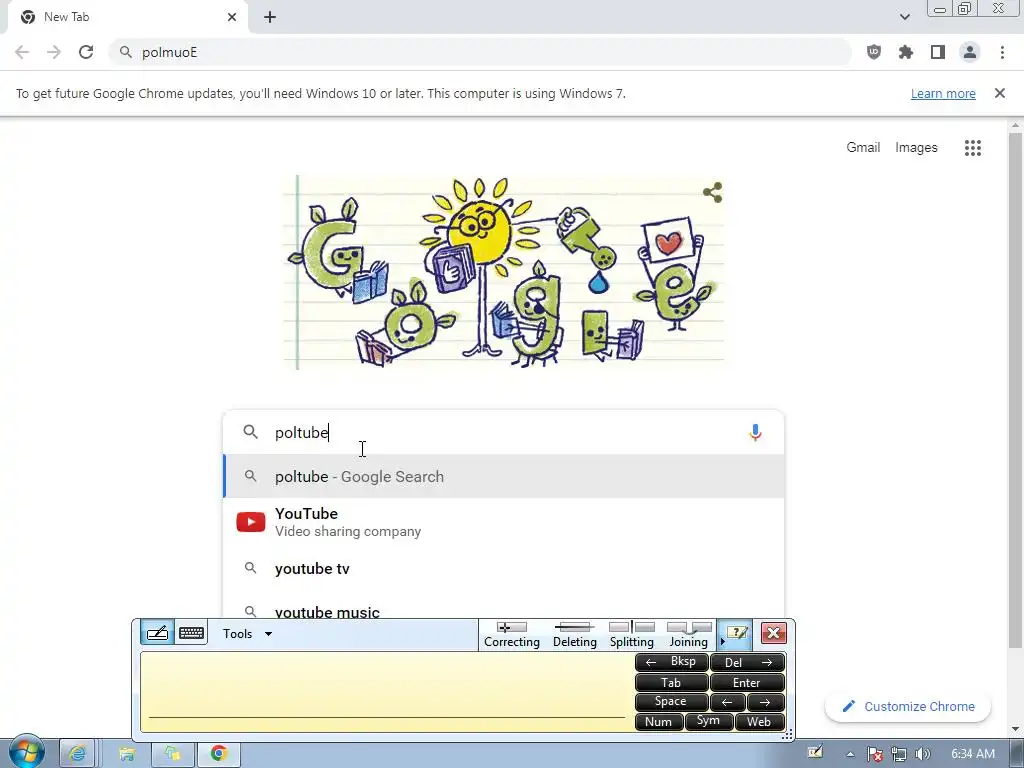Click the Customize Chrome button
Image resolution: width=1024 pixels, height=768 pixels.
tap(908, 706)
